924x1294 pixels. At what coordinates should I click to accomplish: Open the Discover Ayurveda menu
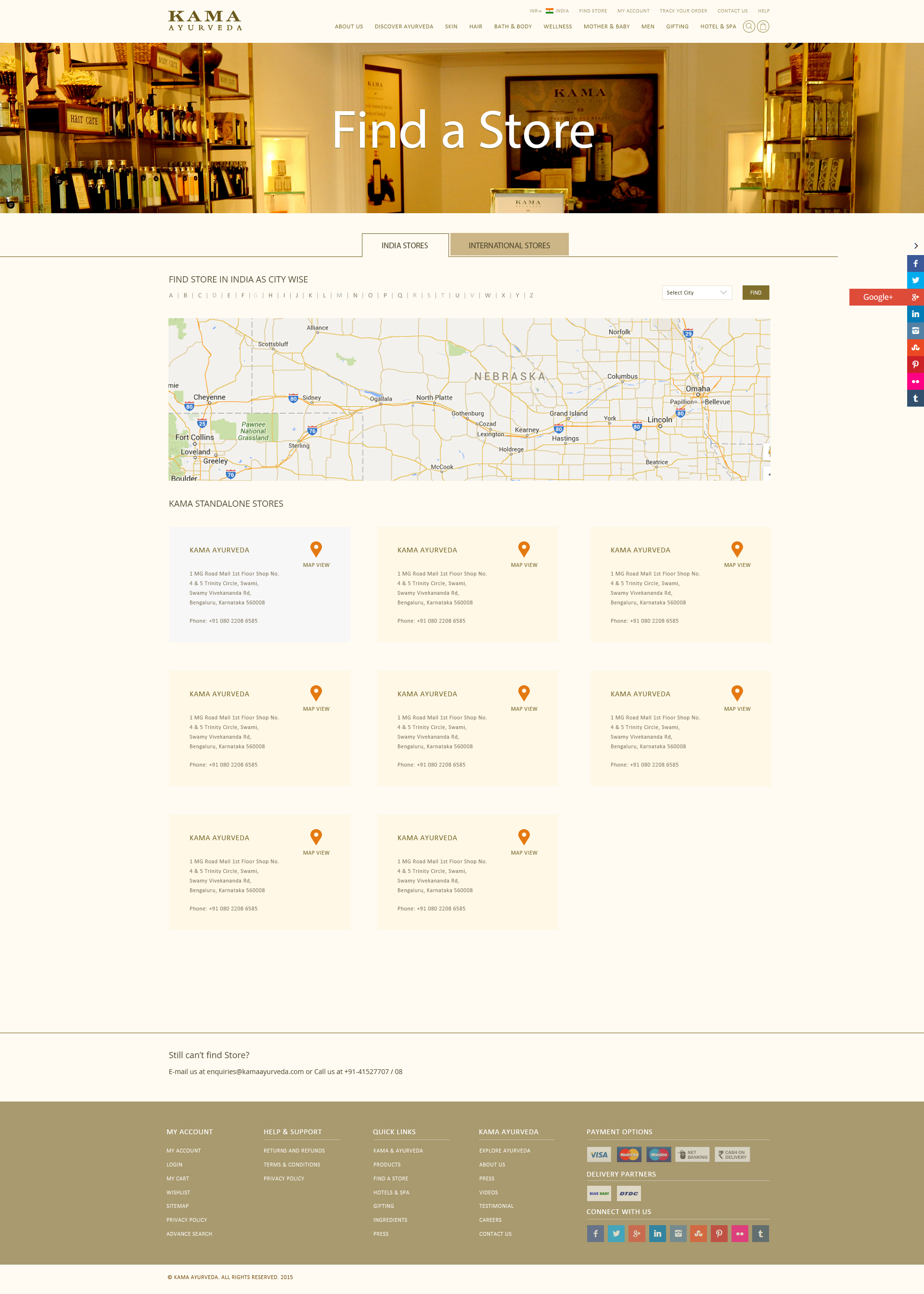coord(404,26)
